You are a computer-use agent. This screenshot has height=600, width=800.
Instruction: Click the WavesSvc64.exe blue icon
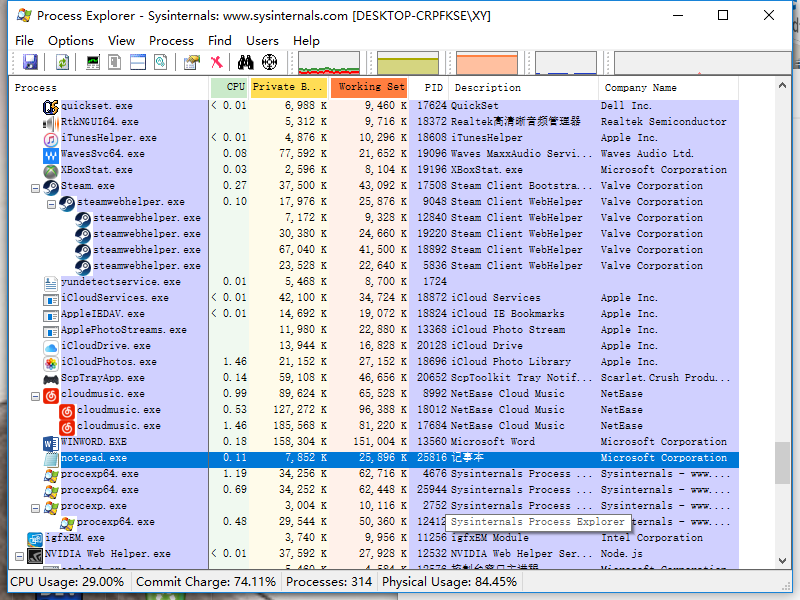tap(51, 155)
